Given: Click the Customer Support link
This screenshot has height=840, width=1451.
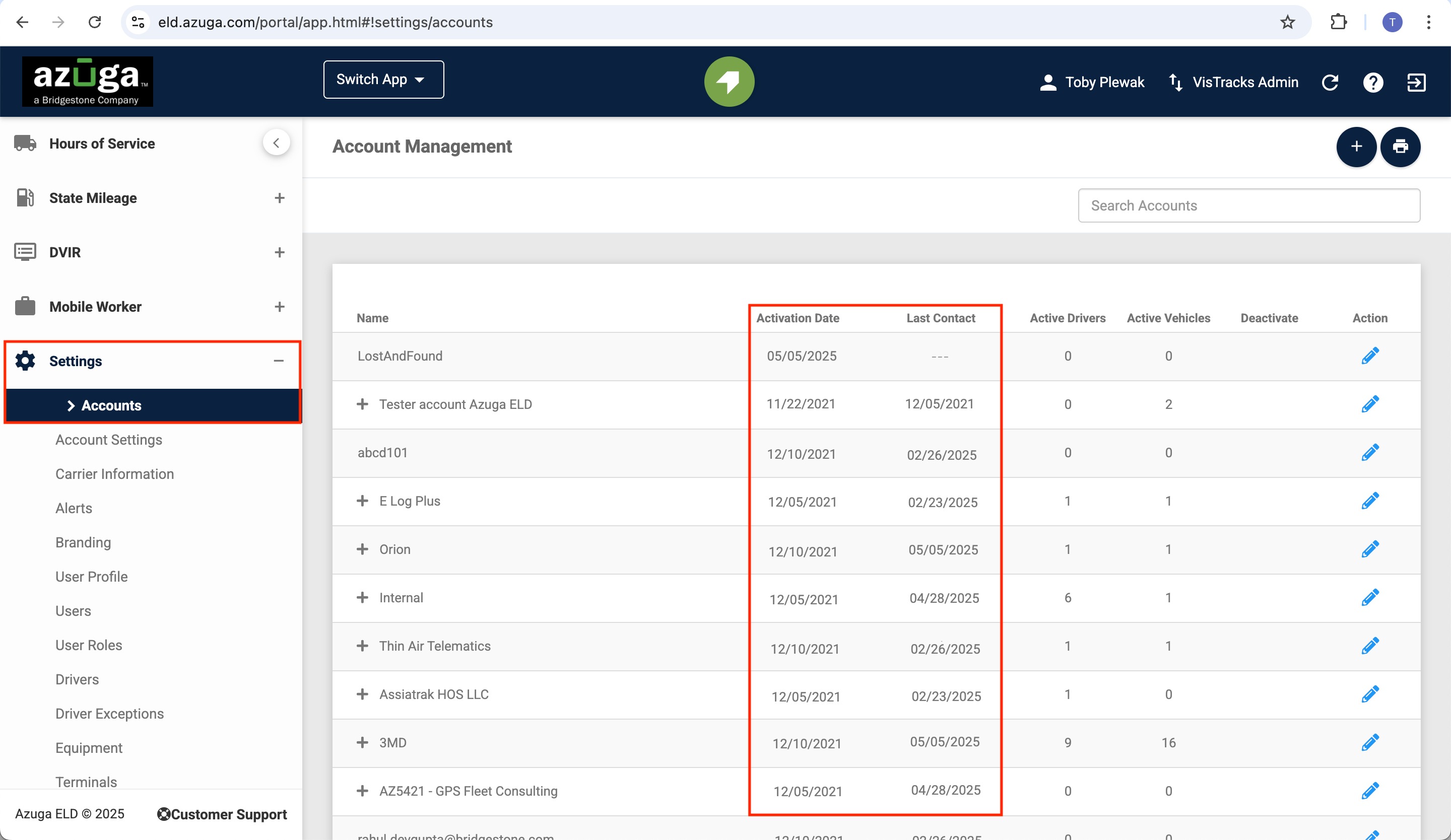Looking at the screenshot, I should tap(222, 814).
